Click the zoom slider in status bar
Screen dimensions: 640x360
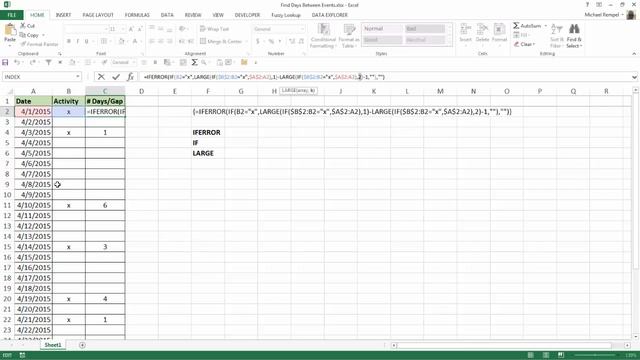tap(595, 355)
